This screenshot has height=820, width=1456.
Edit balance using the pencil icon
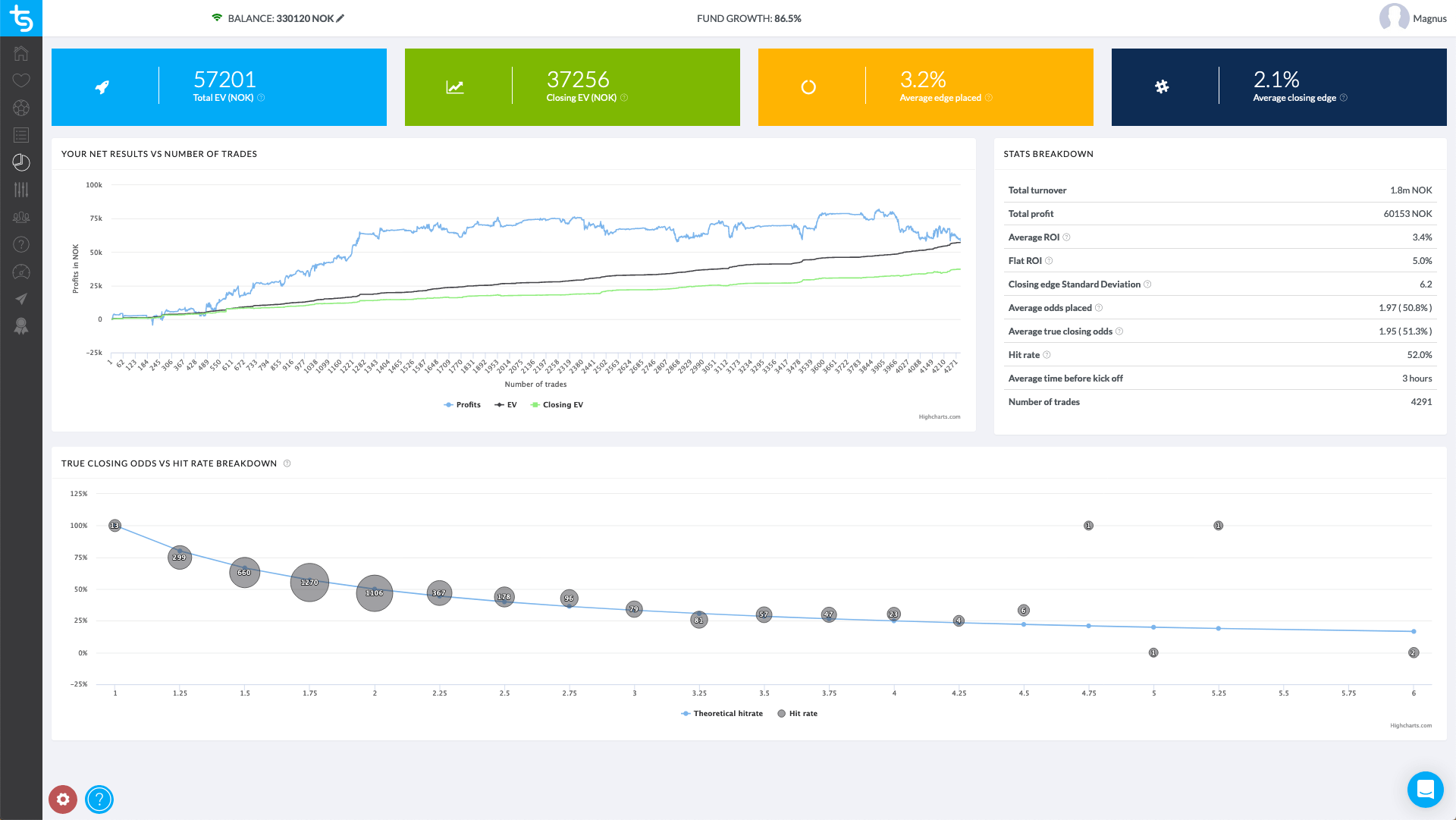pos(340,18)
